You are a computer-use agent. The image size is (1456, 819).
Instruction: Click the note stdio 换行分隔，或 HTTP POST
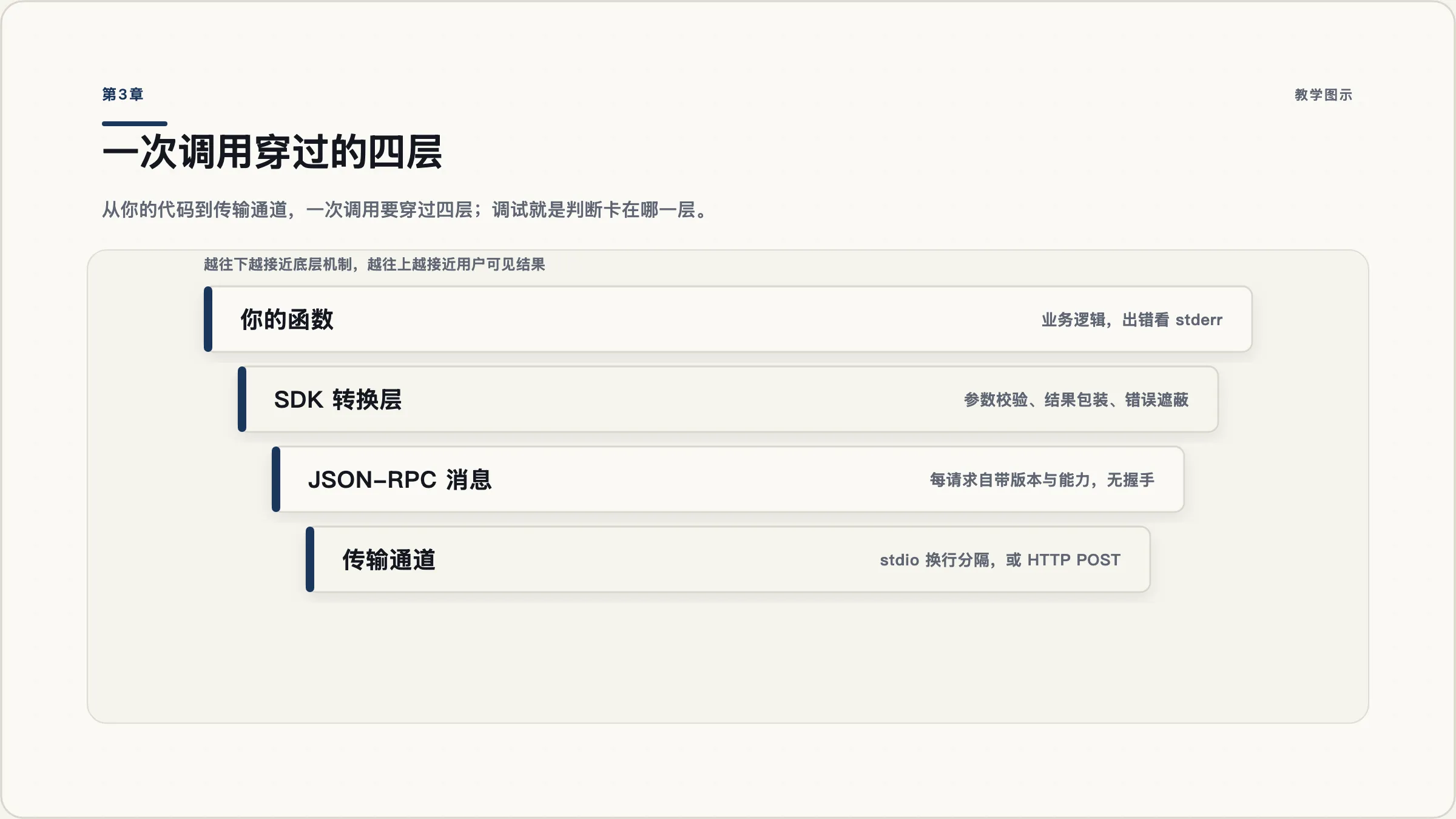(x=1000, y=560)
